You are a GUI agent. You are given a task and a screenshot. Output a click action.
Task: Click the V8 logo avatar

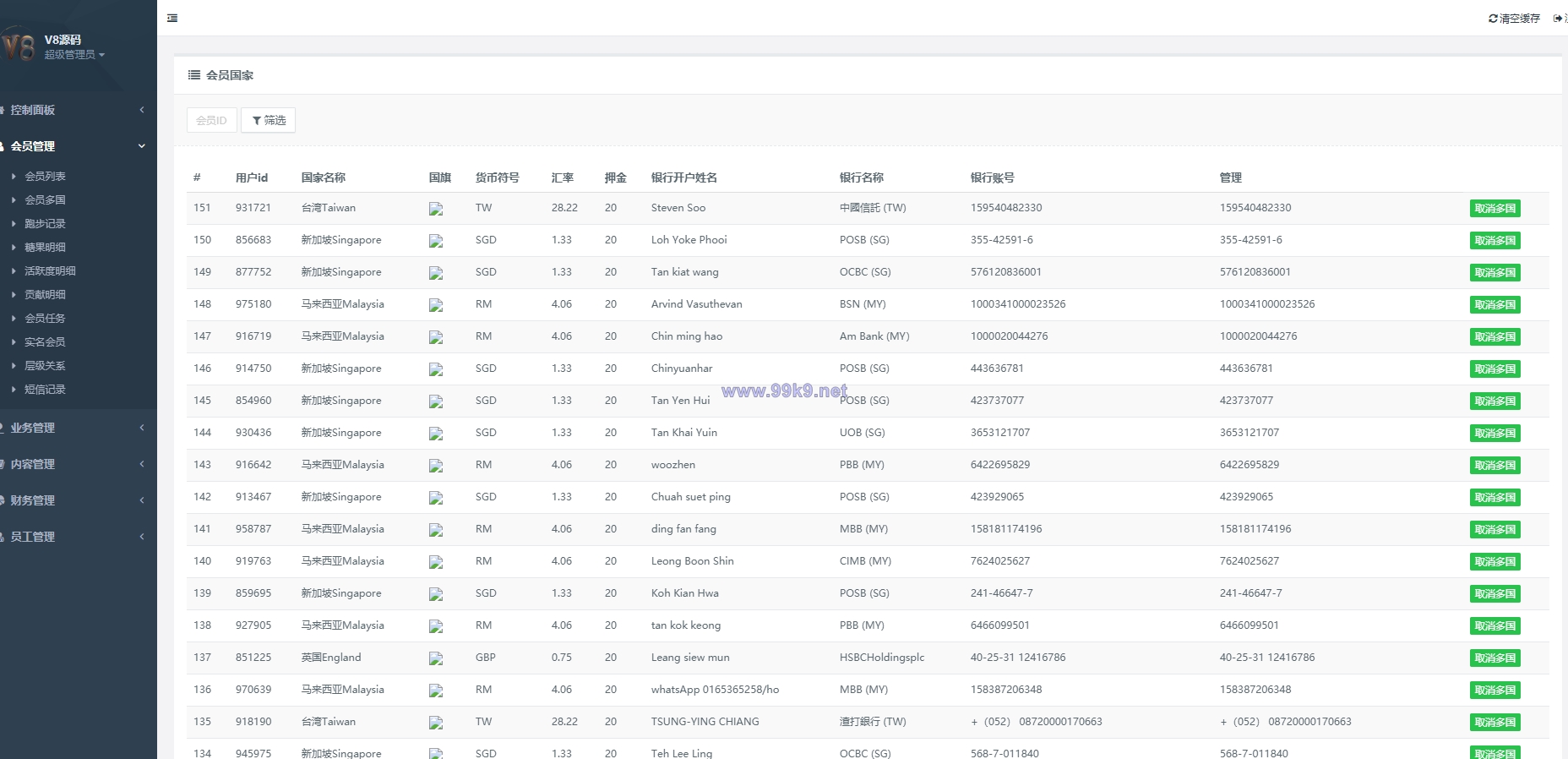19,45
